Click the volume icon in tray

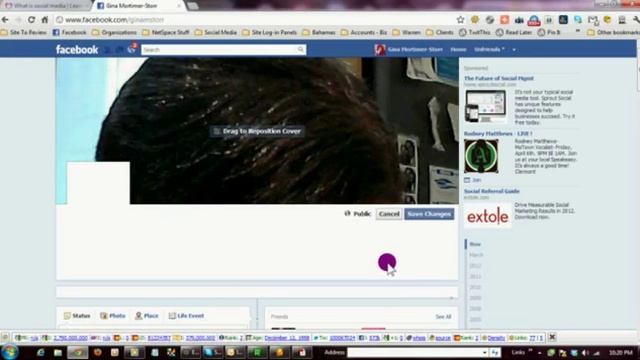585,352
